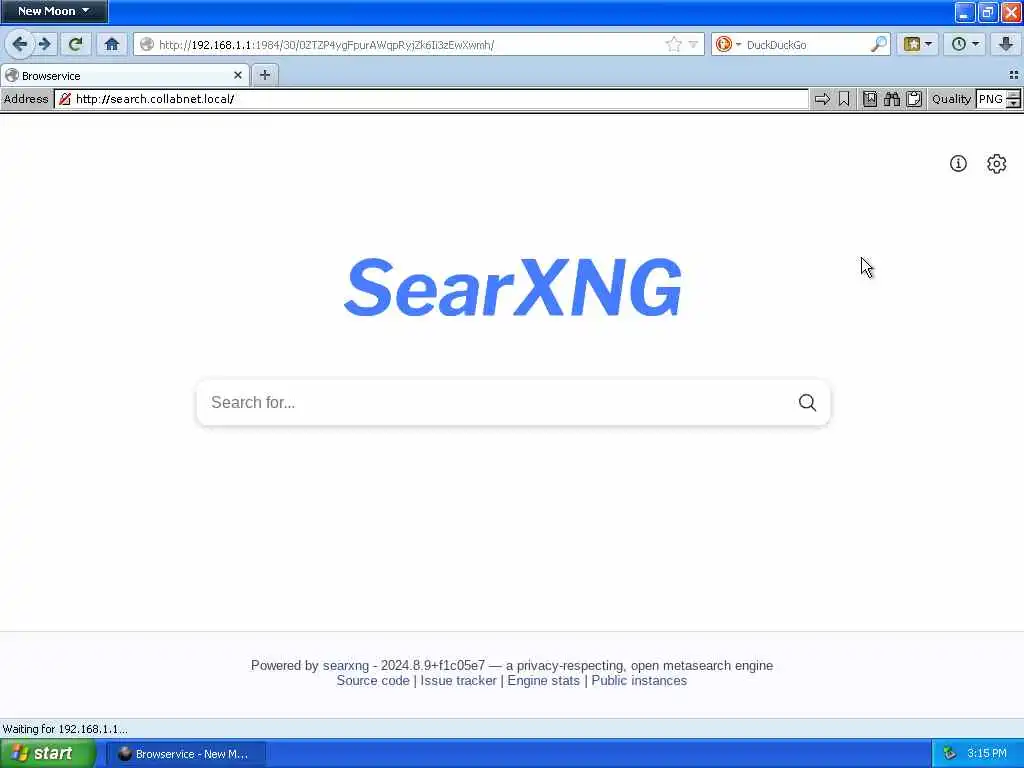Click the bookmark ribbon icon in the Browservice bar
This screenshot has height=768, width=1024.
point(844,99)
